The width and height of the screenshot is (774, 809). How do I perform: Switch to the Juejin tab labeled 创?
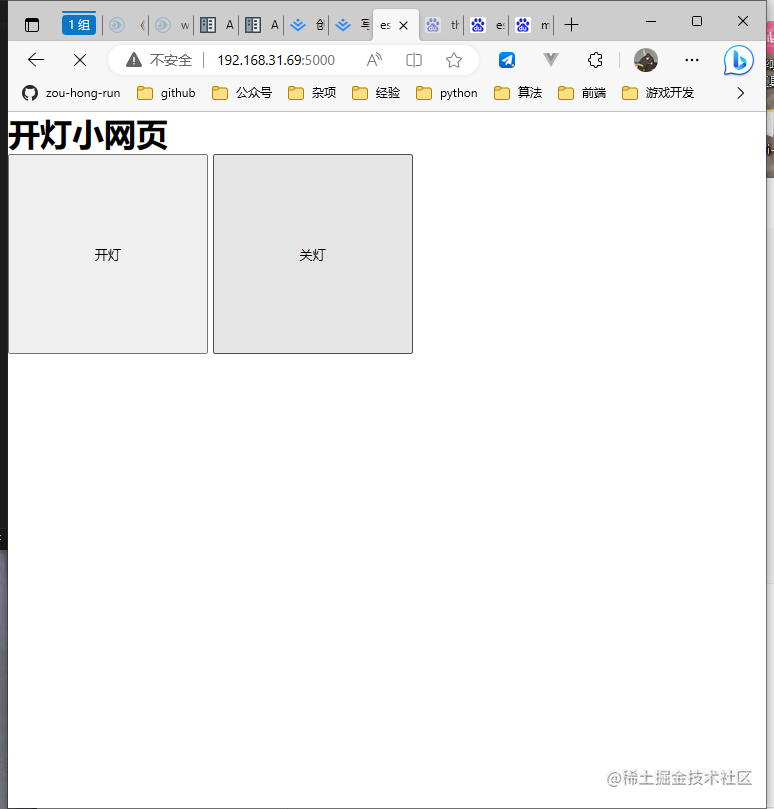307,25
